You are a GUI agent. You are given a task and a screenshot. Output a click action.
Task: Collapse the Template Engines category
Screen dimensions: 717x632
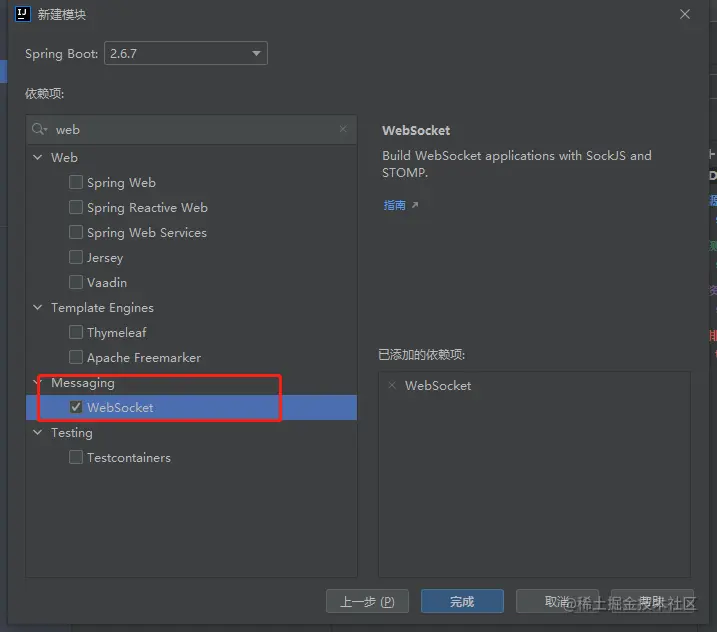37,307
